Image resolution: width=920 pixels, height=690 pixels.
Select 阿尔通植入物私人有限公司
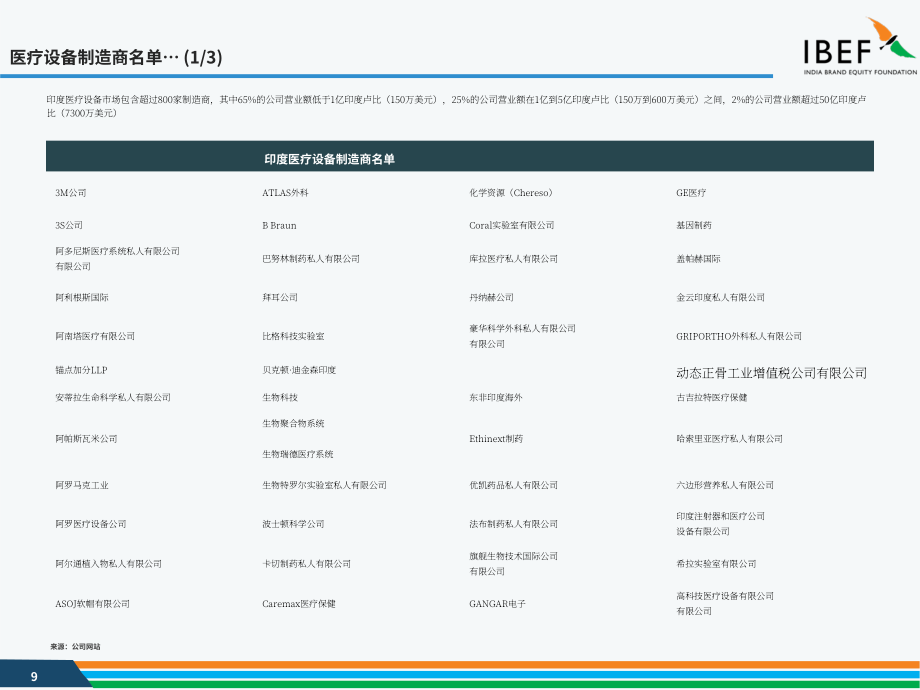[109, 564]
